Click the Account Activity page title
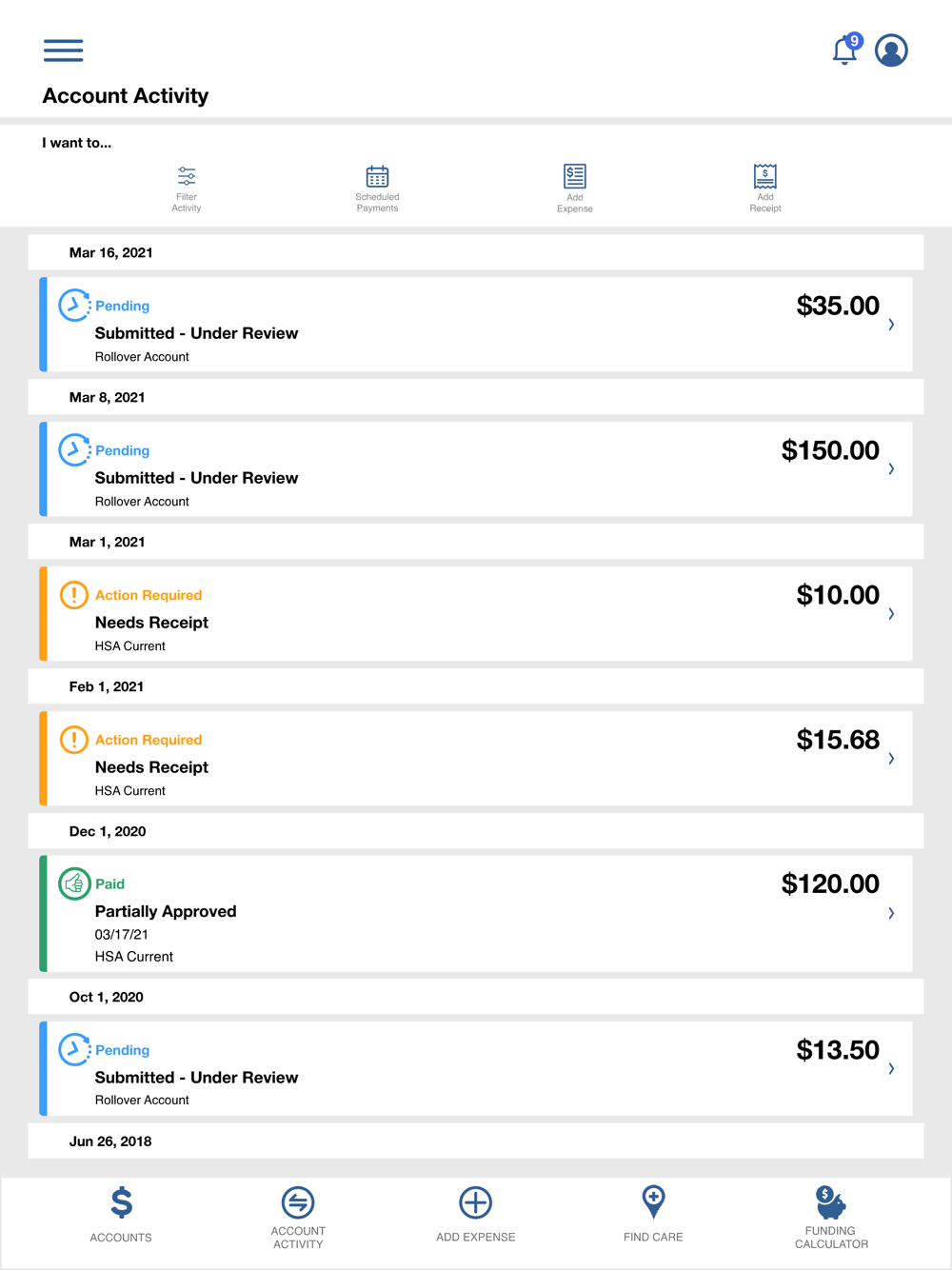The width and height of the screenshot is (952, 1270). pos(126,96)
